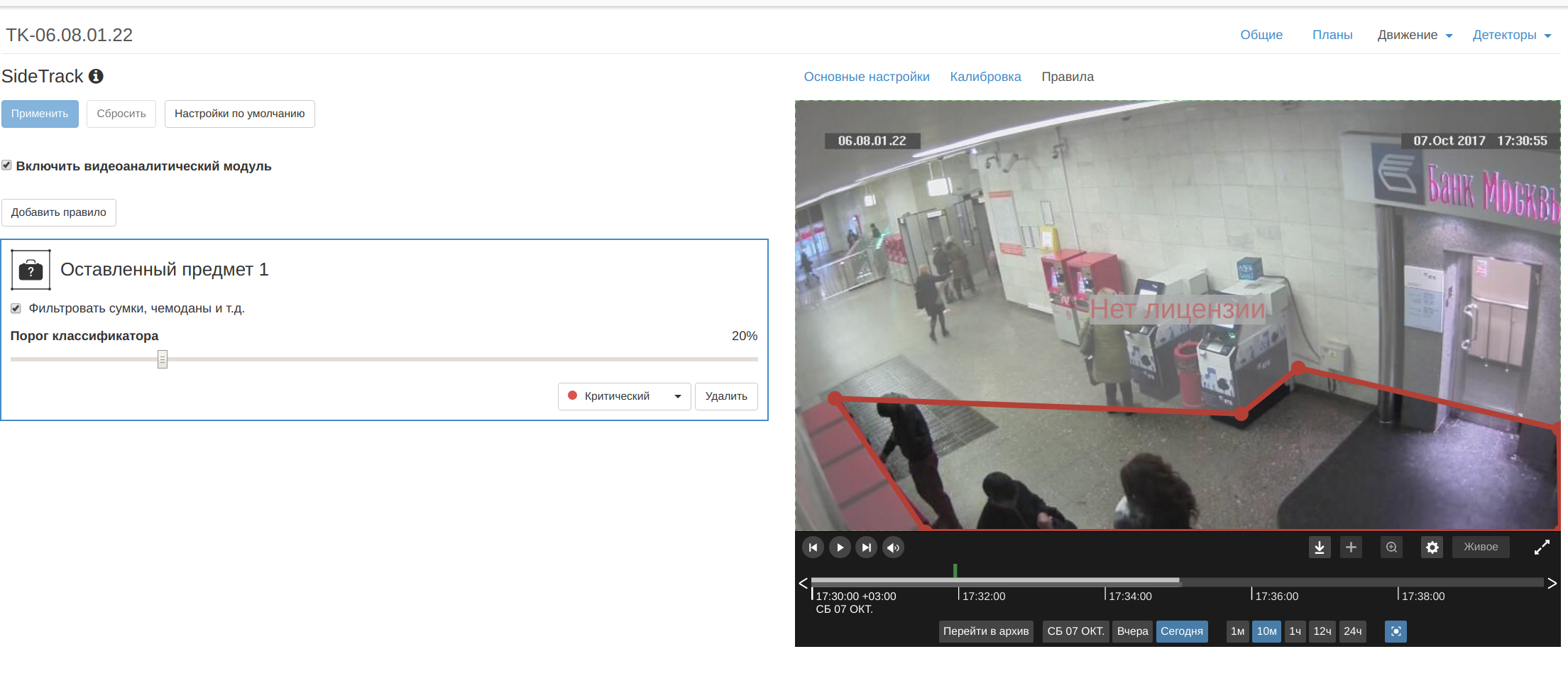Select Сегодня date button
The height and width of the screenshot is (676, 1568).
pos(1182,631)
